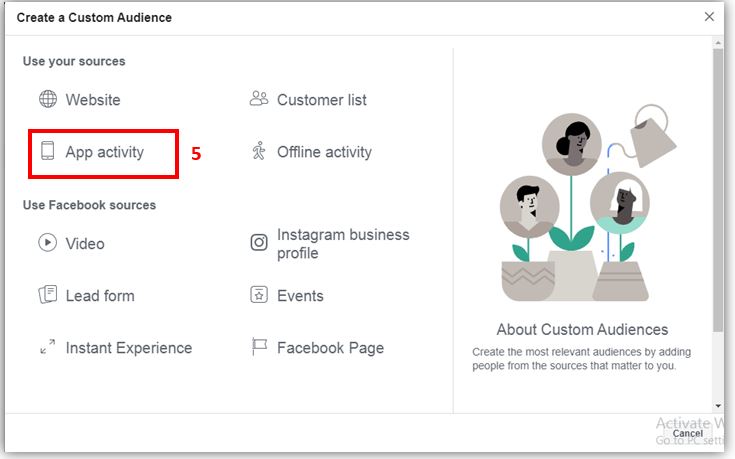Screen dimensions: 735x459
Task: Click the App activity phone icon
Action: coord(47,151)
